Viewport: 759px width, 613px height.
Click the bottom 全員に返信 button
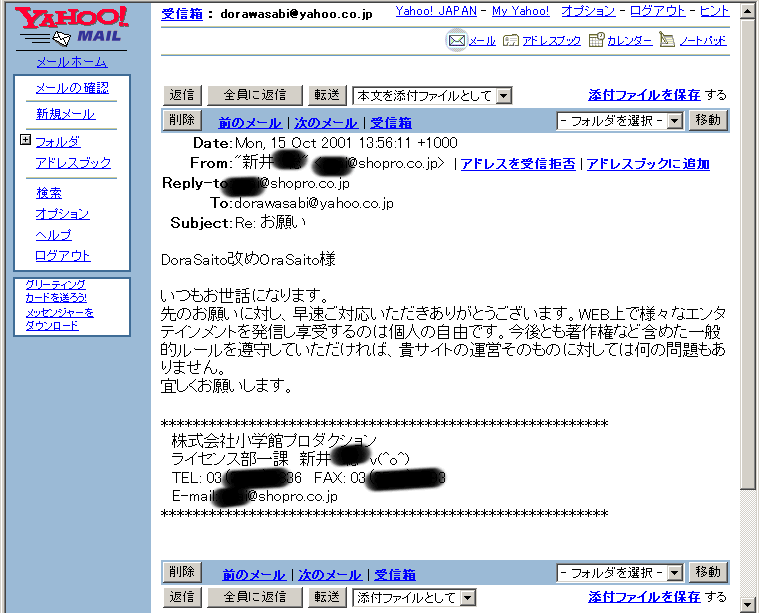255,597
